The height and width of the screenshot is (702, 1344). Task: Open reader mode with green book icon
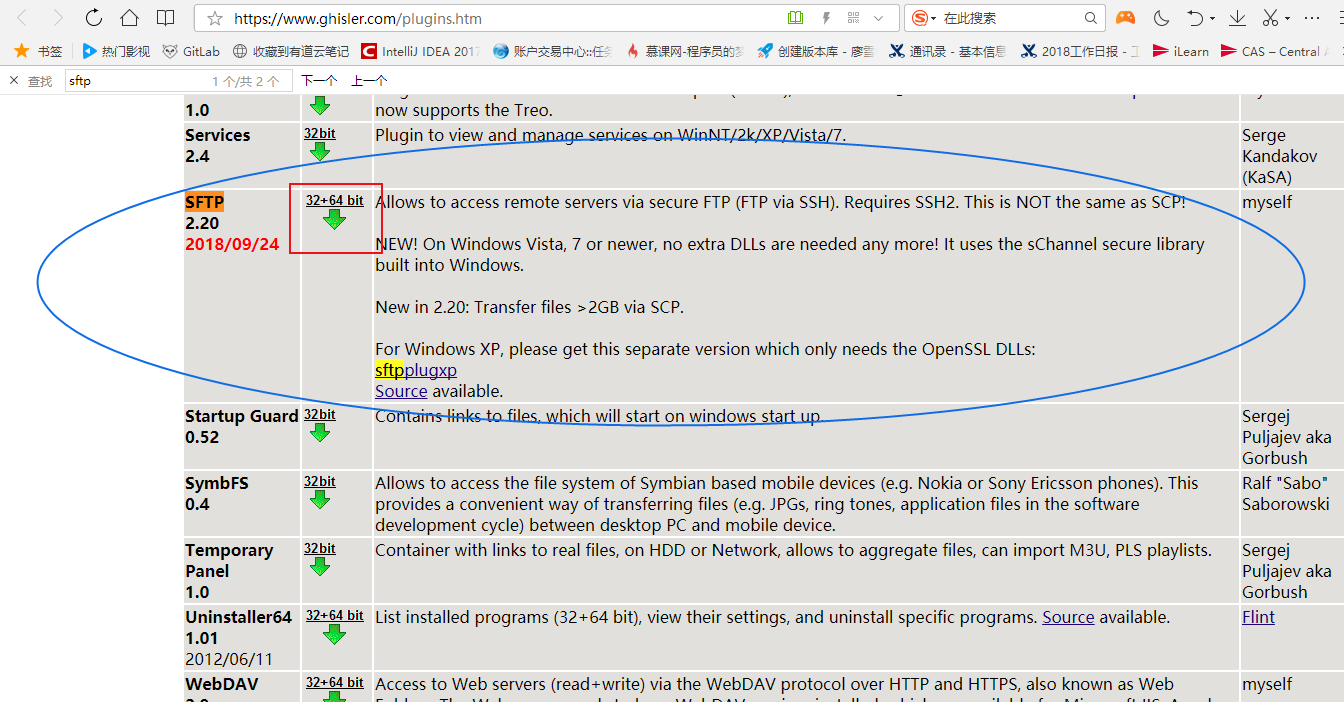click(795, 18)
